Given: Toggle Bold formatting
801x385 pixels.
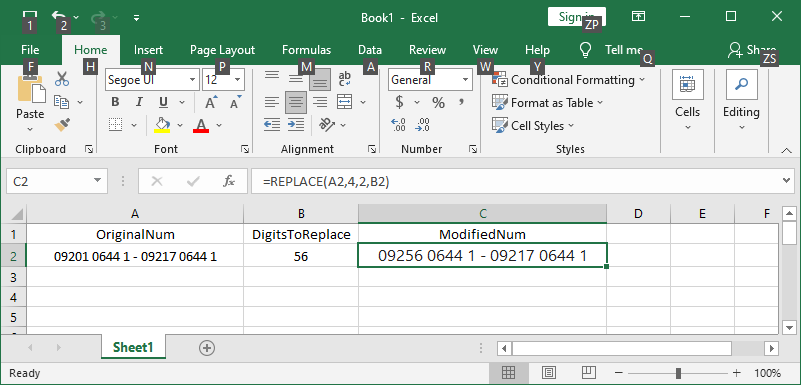Looking at the screenshot, I should pyautogui.click(x=115, y=102).
